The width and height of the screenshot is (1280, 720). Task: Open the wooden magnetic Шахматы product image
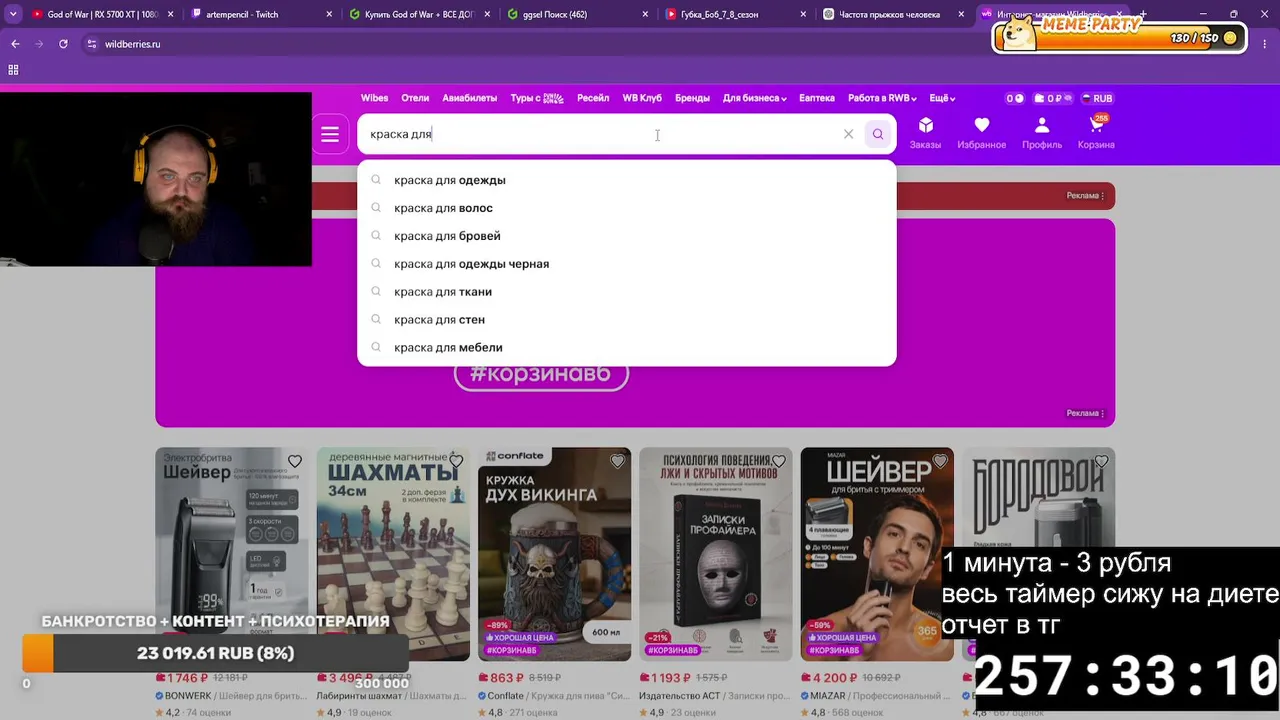[393, 554]
